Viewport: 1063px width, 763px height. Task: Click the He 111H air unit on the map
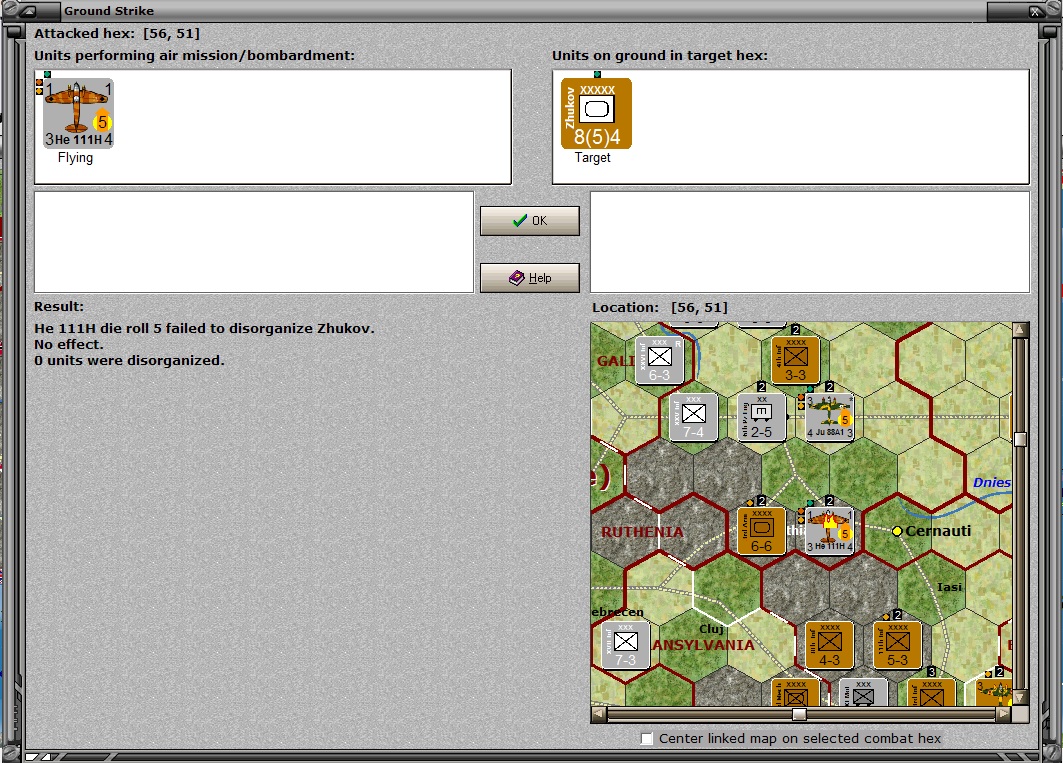pos(829,531)
